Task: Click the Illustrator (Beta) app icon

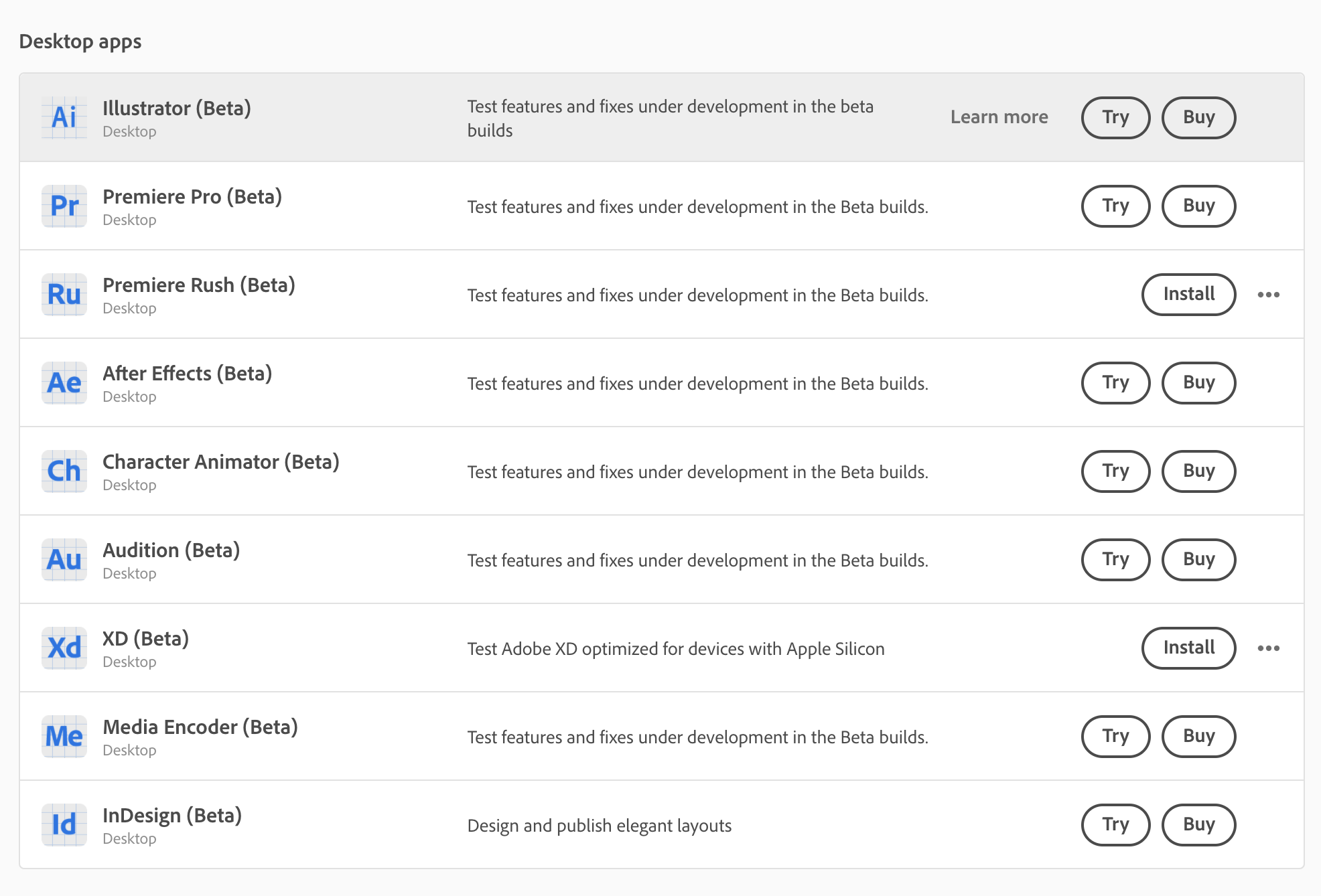Action: point(64,118)
